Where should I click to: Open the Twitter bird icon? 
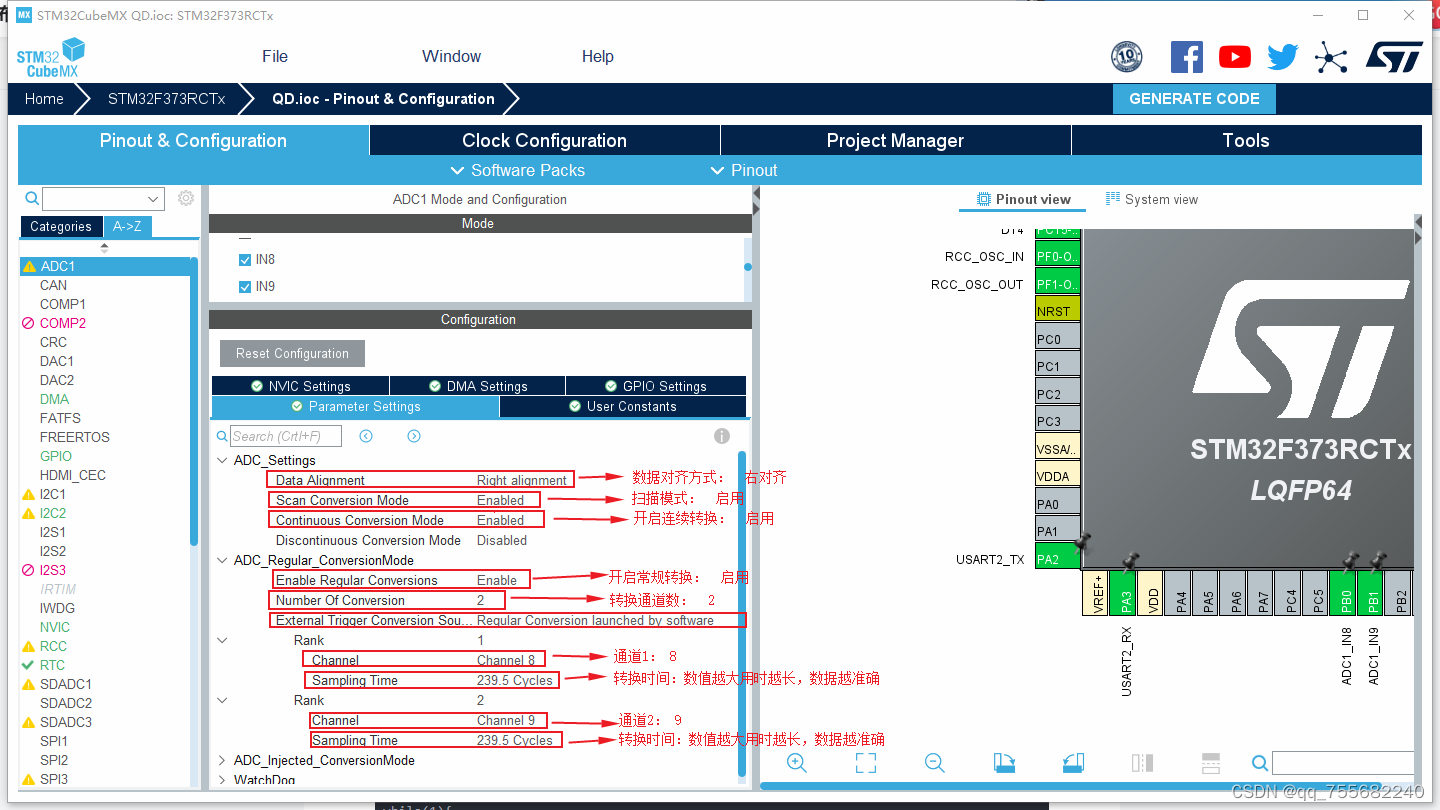point(1283,57)
